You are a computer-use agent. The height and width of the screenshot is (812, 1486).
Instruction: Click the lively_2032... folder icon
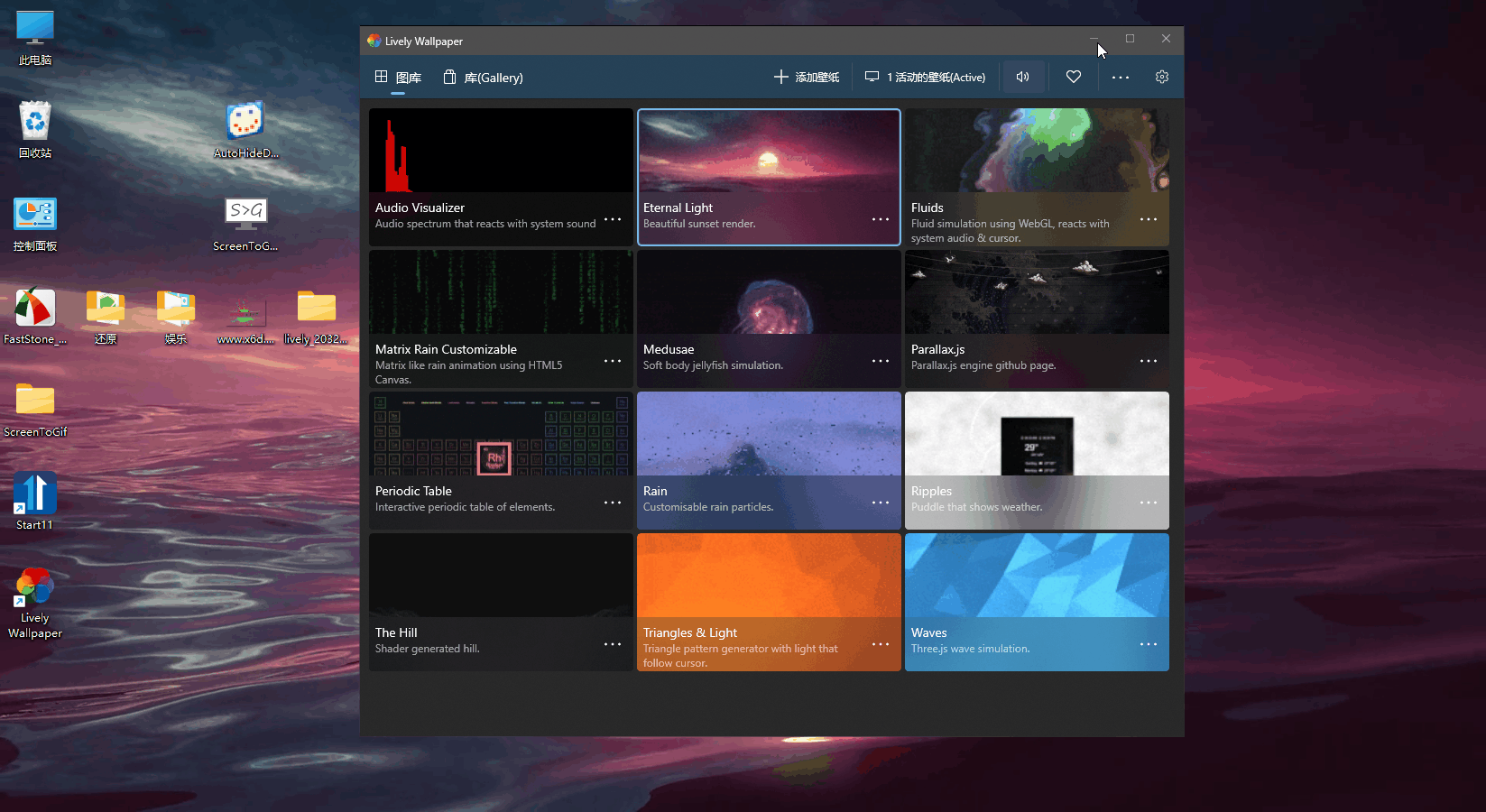click(316, 317)
